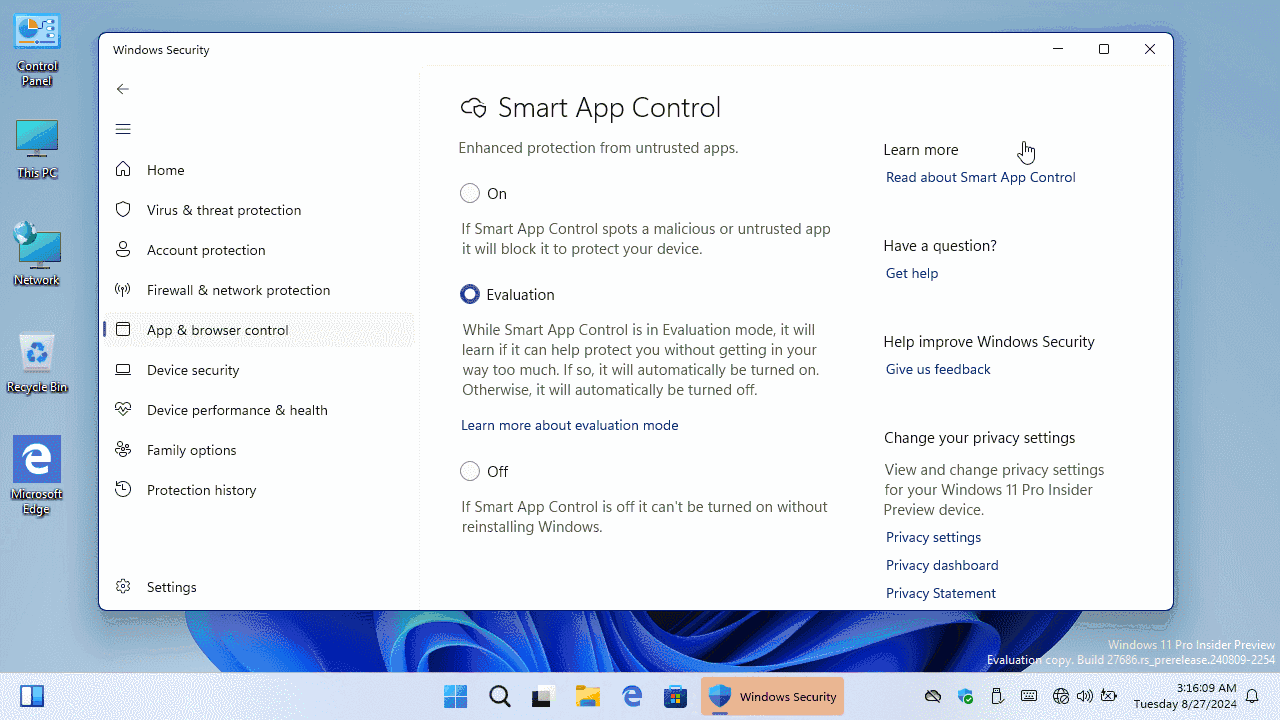Image resolution: width=1280 pixels, height=720 pixels.
Task: Open Account protection page
Action: [258, 250]
